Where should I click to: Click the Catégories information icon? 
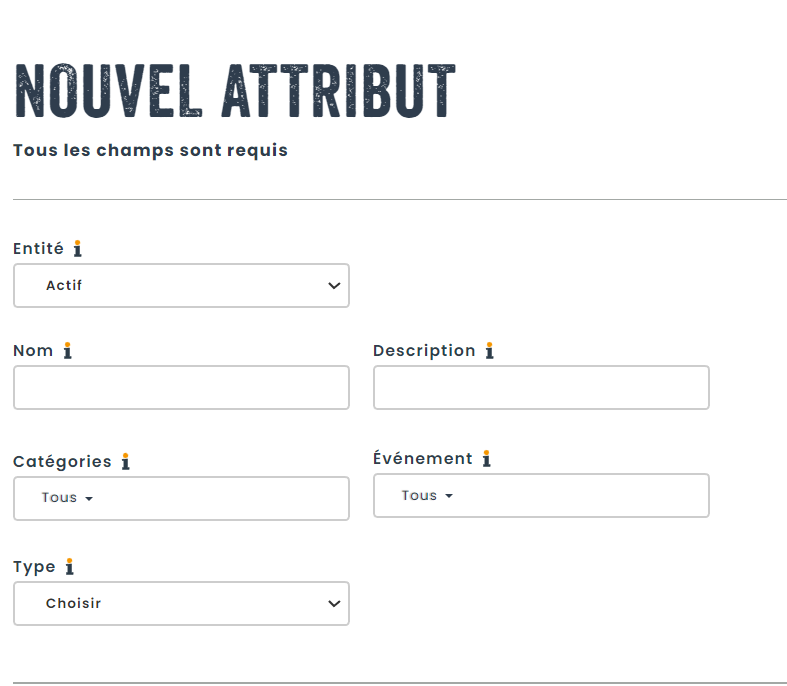tap(125, 461)
